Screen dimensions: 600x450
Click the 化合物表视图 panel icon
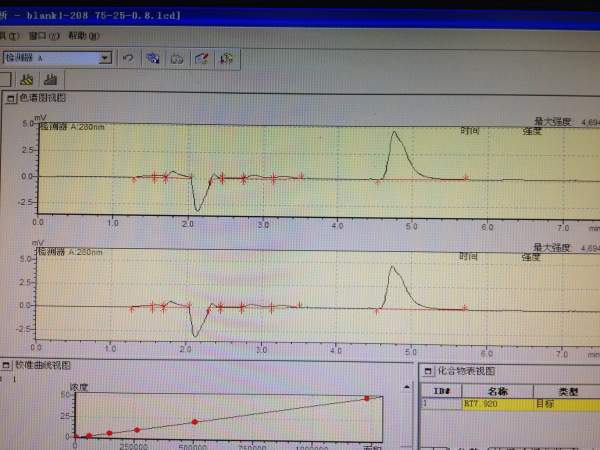click(428, 371)
